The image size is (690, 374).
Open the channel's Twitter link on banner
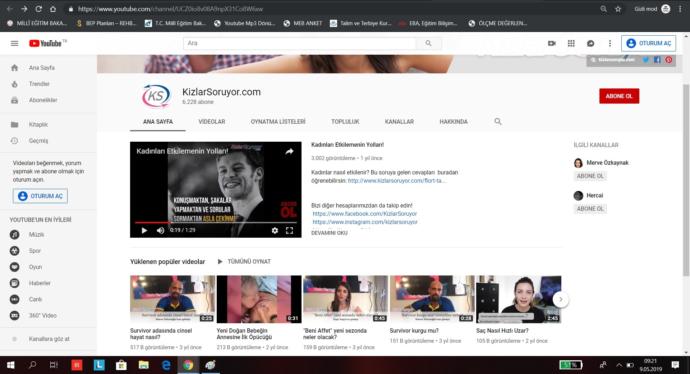(x=646, y=59)
